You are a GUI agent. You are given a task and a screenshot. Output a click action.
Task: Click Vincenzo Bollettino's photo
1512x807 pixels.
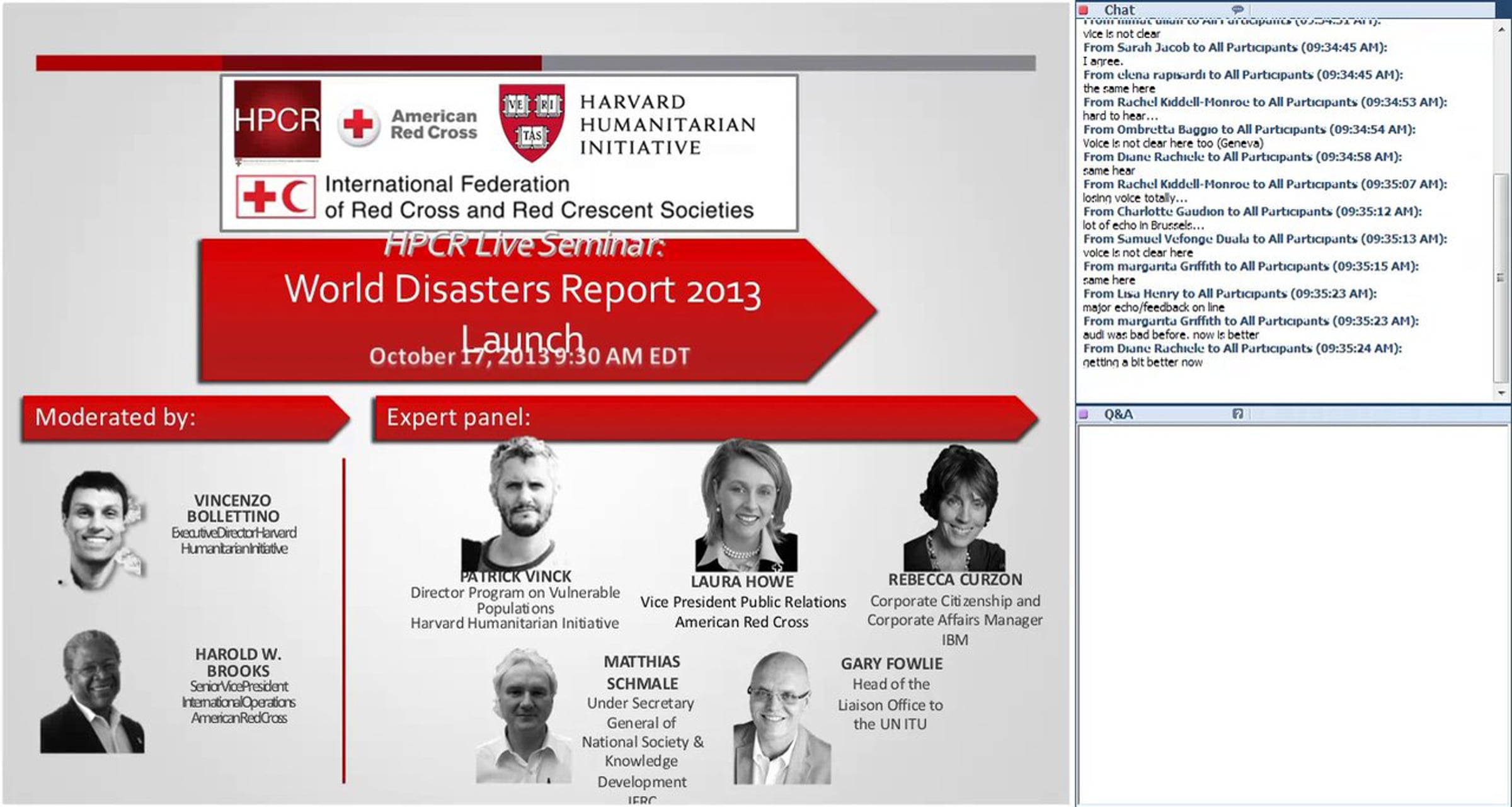pos(101,530)
